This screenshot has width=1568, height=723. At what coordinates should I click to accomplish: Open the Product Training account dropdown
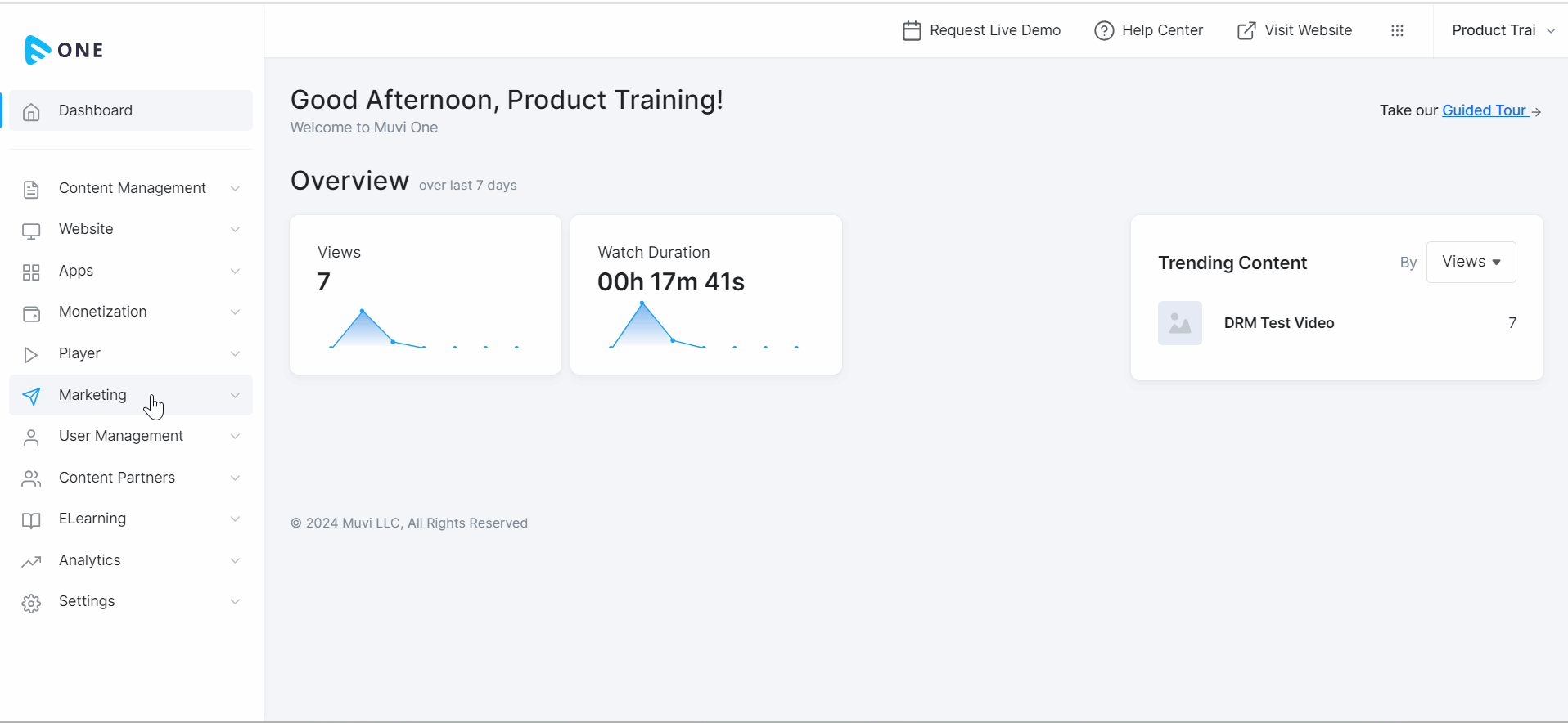1503,31
